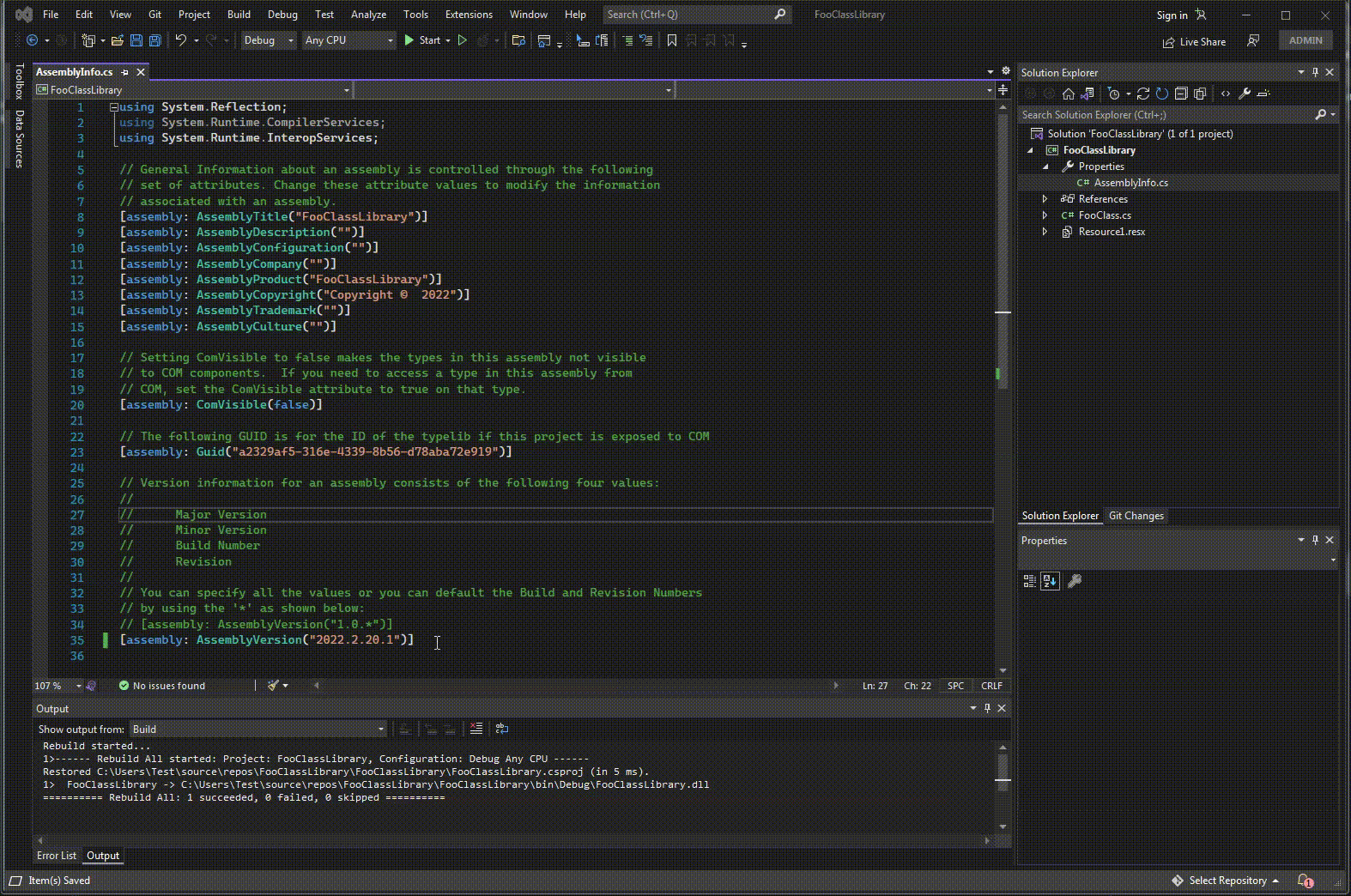Click the New Project toolbar icon

(x=88, y=40)
